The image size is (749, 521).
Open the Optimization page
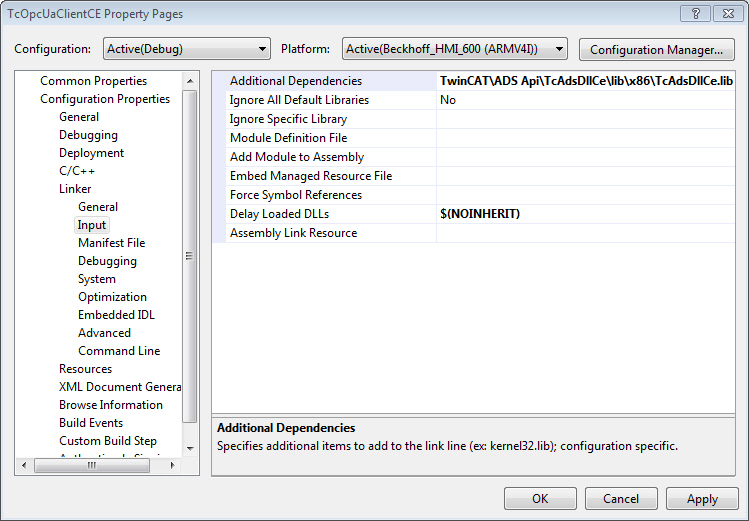(112, 297)
